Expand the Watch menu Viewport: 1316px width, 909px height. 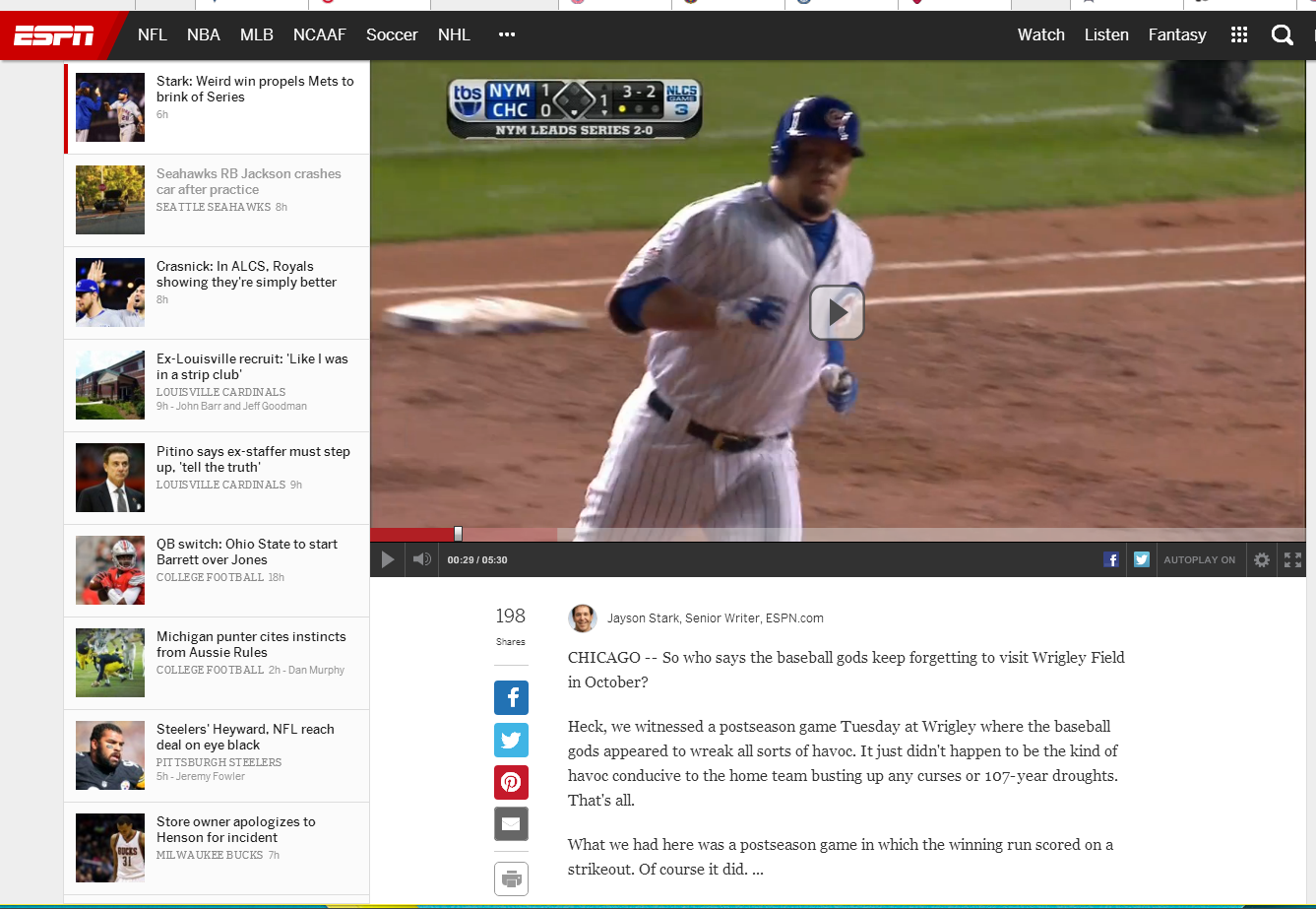pyautogui.click(x=1041, y=34)
